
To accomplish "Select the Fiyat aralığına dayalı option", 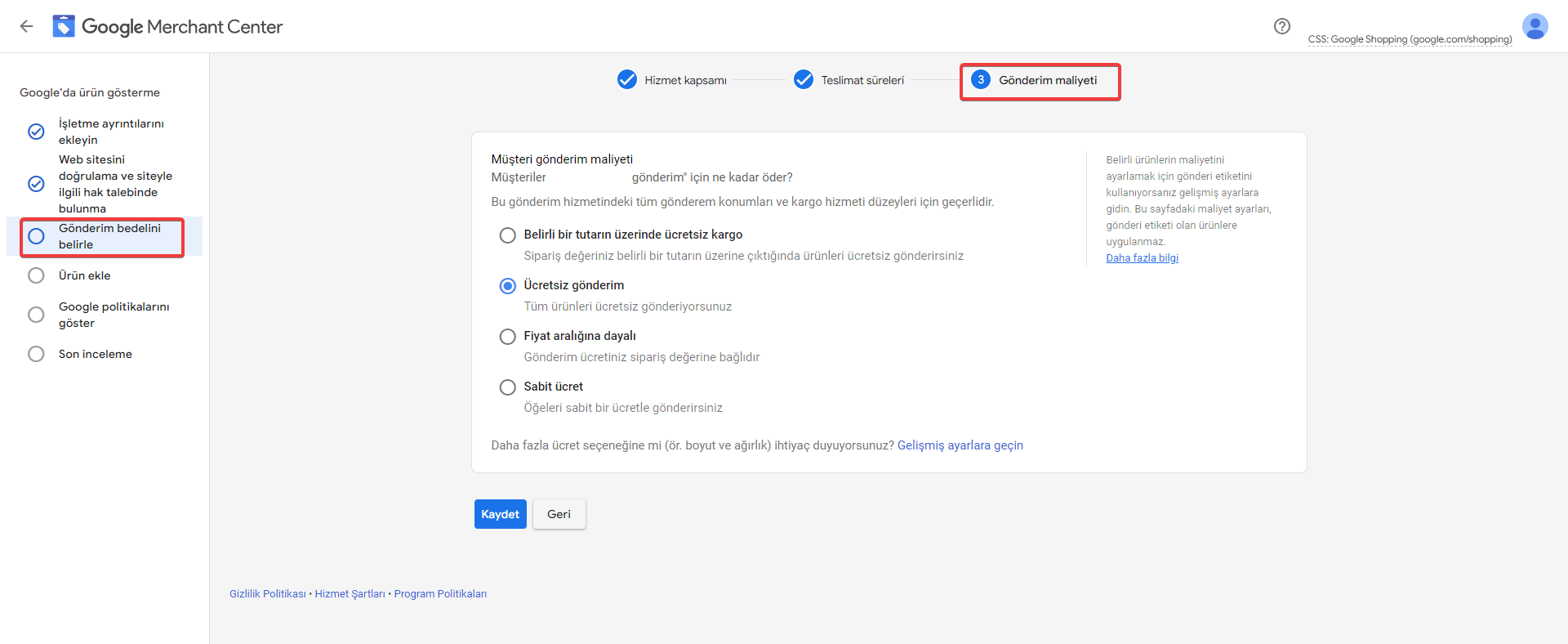I will click(508, 337).
